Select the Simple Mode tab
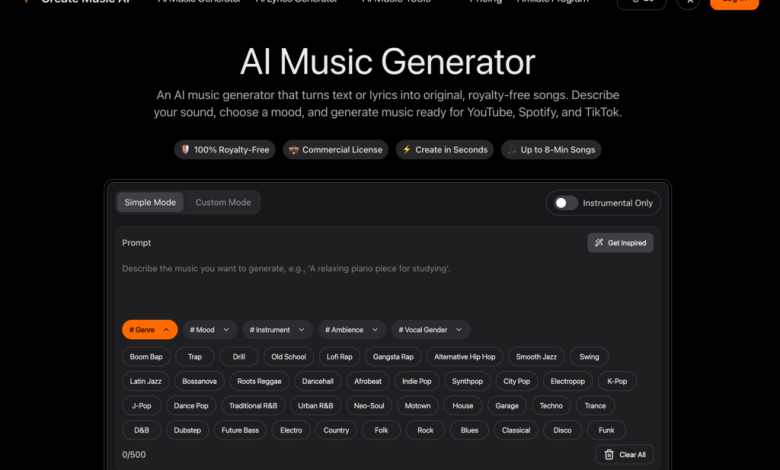 point(150,202)
